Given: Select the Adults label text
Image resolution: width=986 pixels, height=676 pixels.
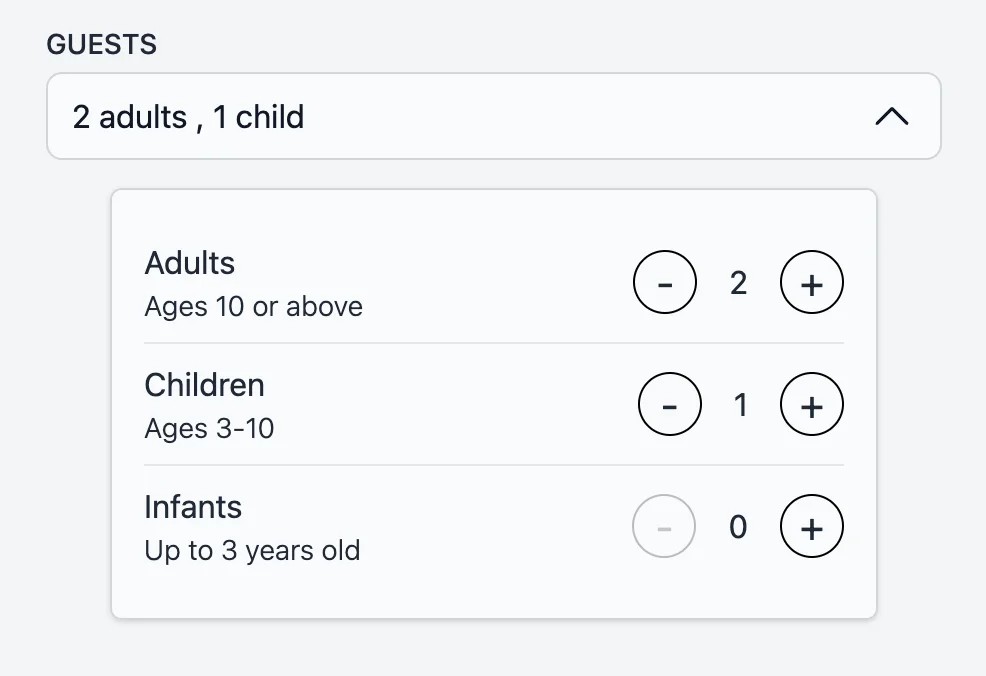Looking at the screenshot, I should [190, 262].
